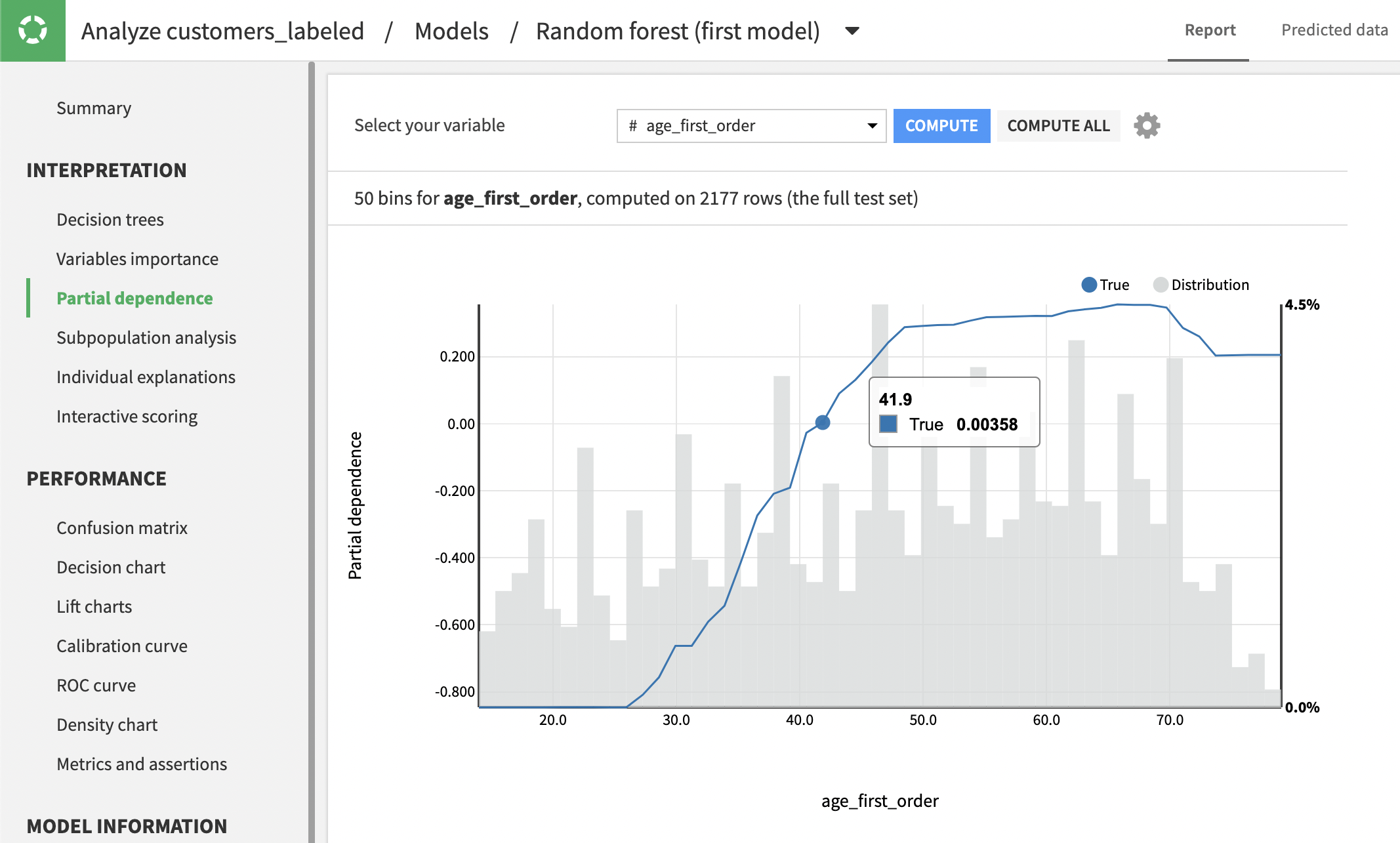Select Variables importance in the sidebar
The height and width of the screenshot is (843, 1400).
click(x=138, y=258)
